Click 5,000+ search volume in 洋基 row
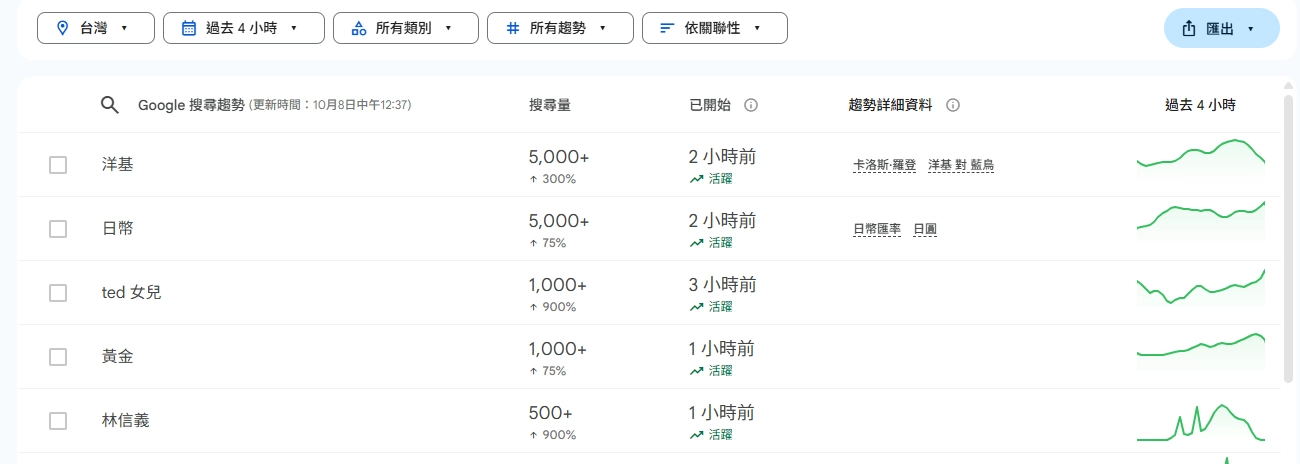 point(559,157)
